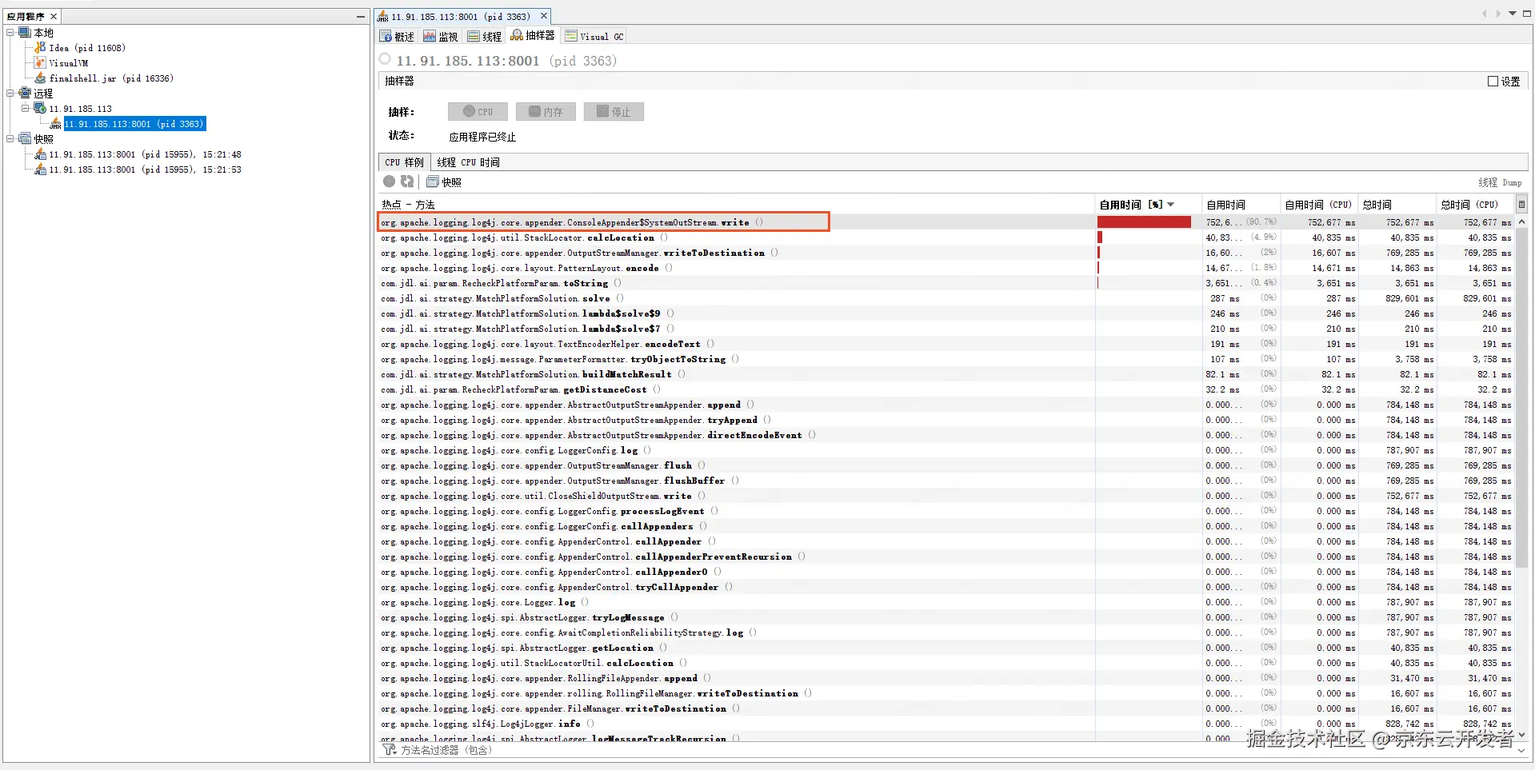Viewport: 1535px width, 770px height.
Task: Switch to the 概述 tab
Action: [x=397, y=36]
